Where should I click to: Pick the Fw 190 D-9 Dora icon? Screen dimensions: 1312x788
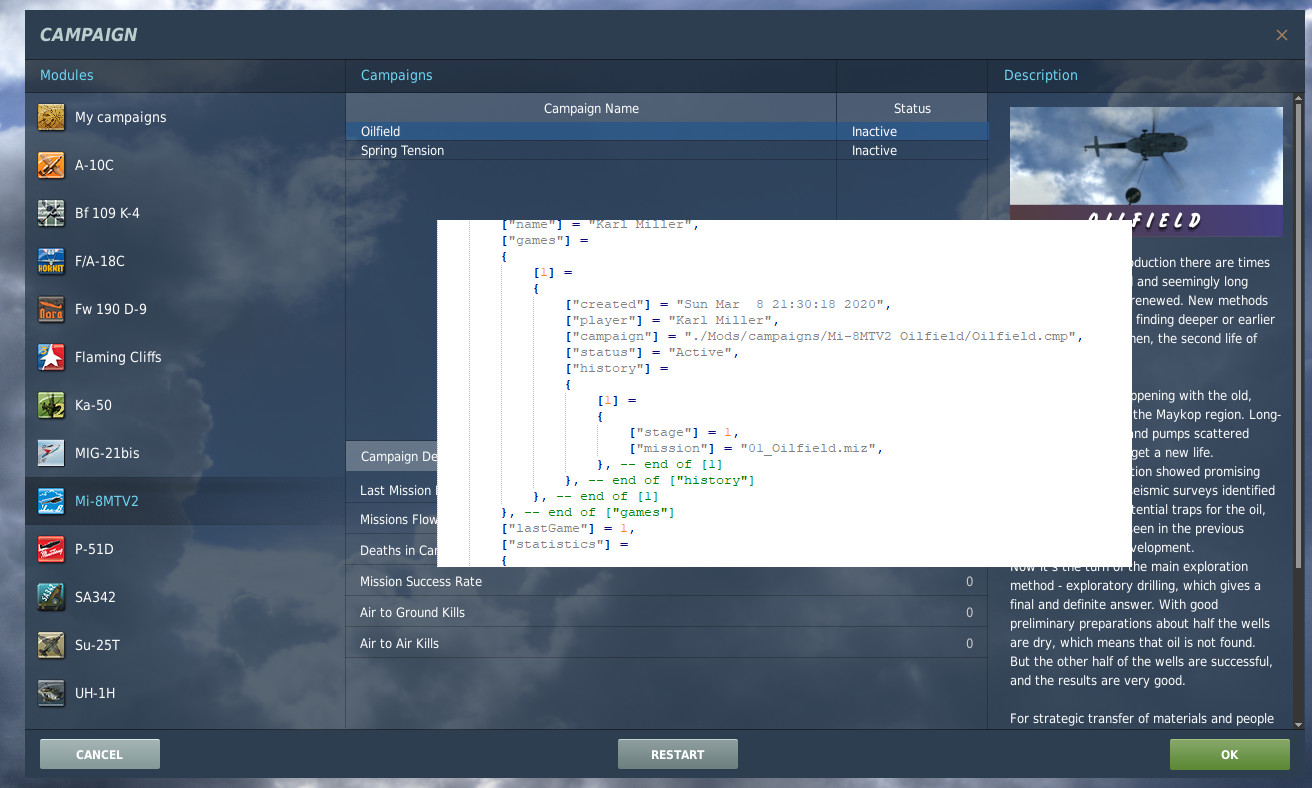[x=51, y=309]
